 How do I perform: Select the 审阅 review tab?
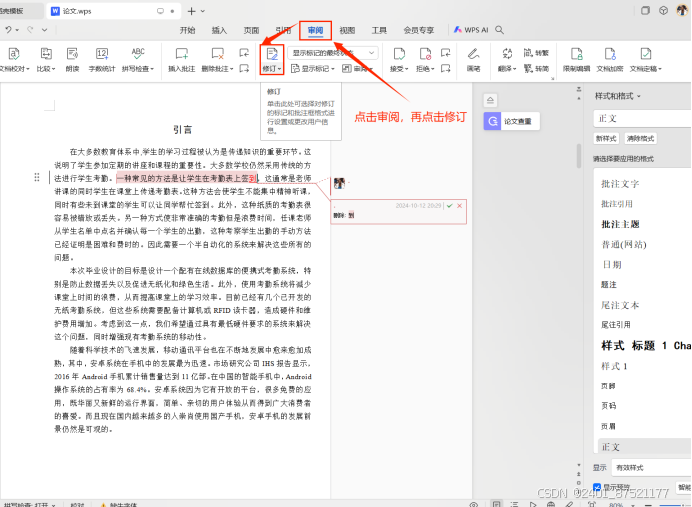tap(315, 30)
